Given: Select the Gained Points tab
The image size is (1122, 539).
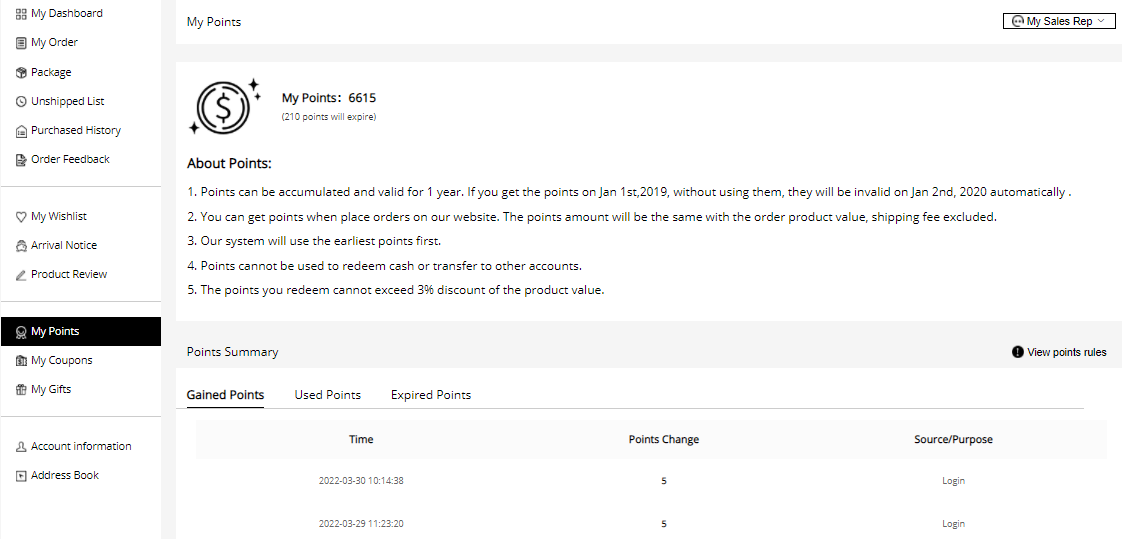Looking at the screenshot, I should (225, 395).
